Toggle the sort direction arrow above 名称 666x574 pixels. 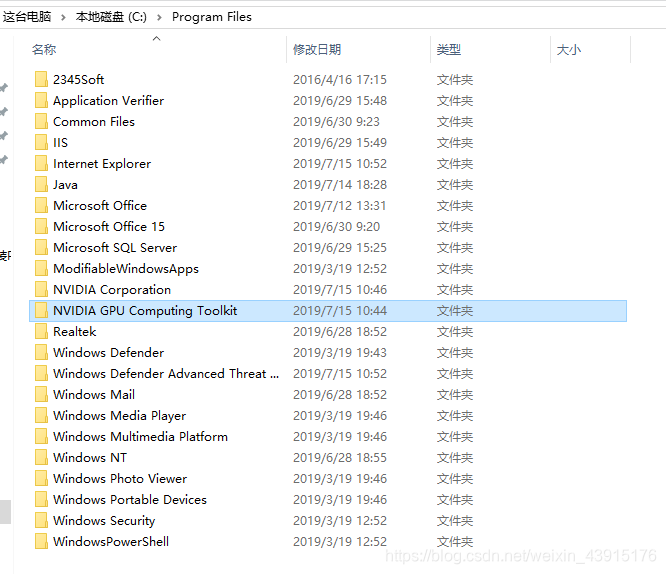[x=156, y=39]
